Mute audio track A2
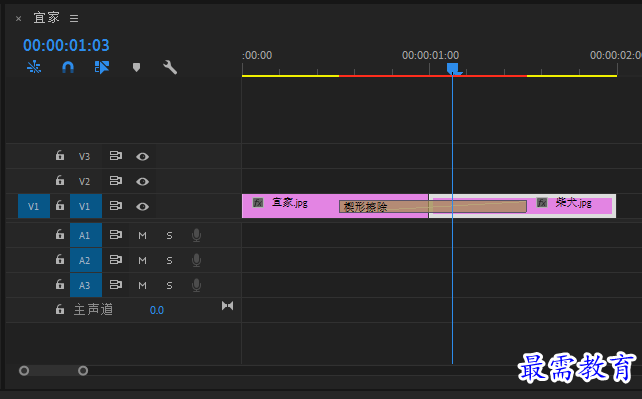This screenshot has width=642, height=399. pos(142,260)
